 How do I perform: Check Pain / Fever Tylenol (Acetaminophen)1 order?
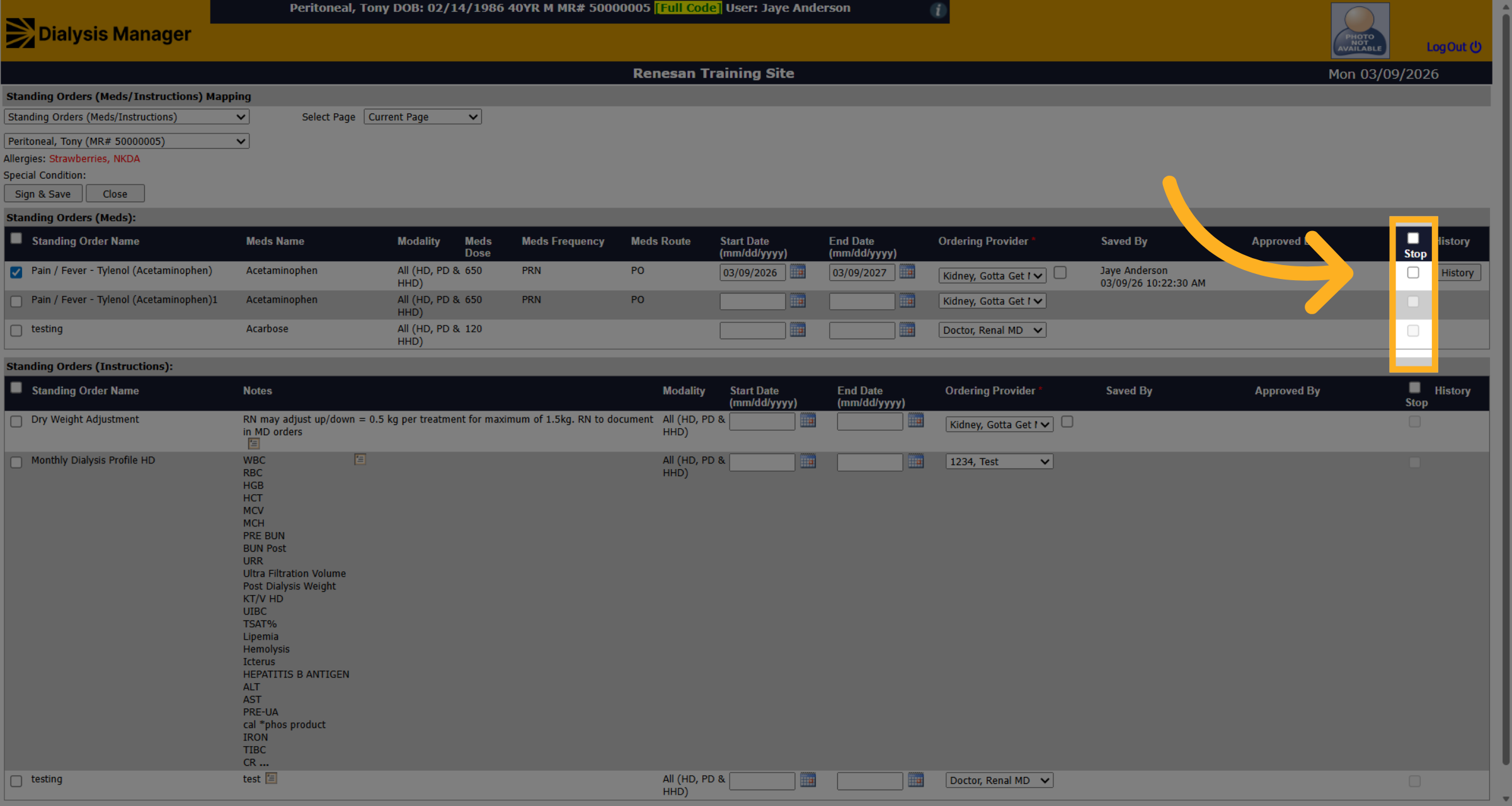click(16, 302)
